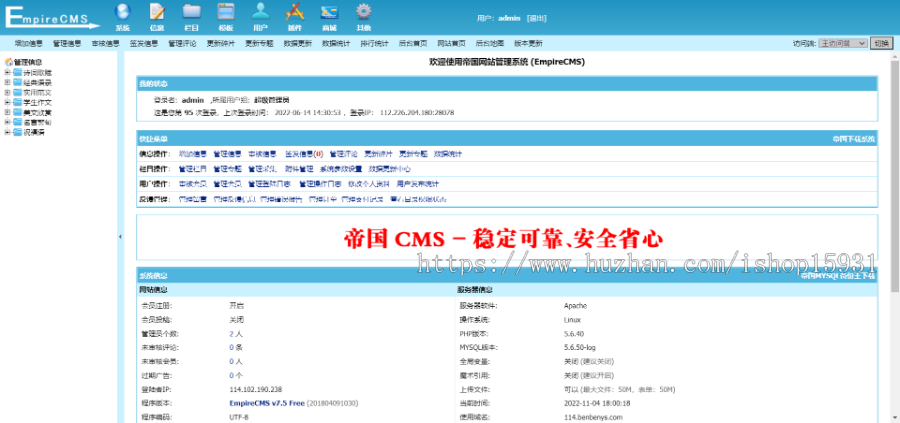This screenshot has width=900, height=423.
Task: Open 附件管理 in the quick menu panel
Action: [x=299, y=169]
